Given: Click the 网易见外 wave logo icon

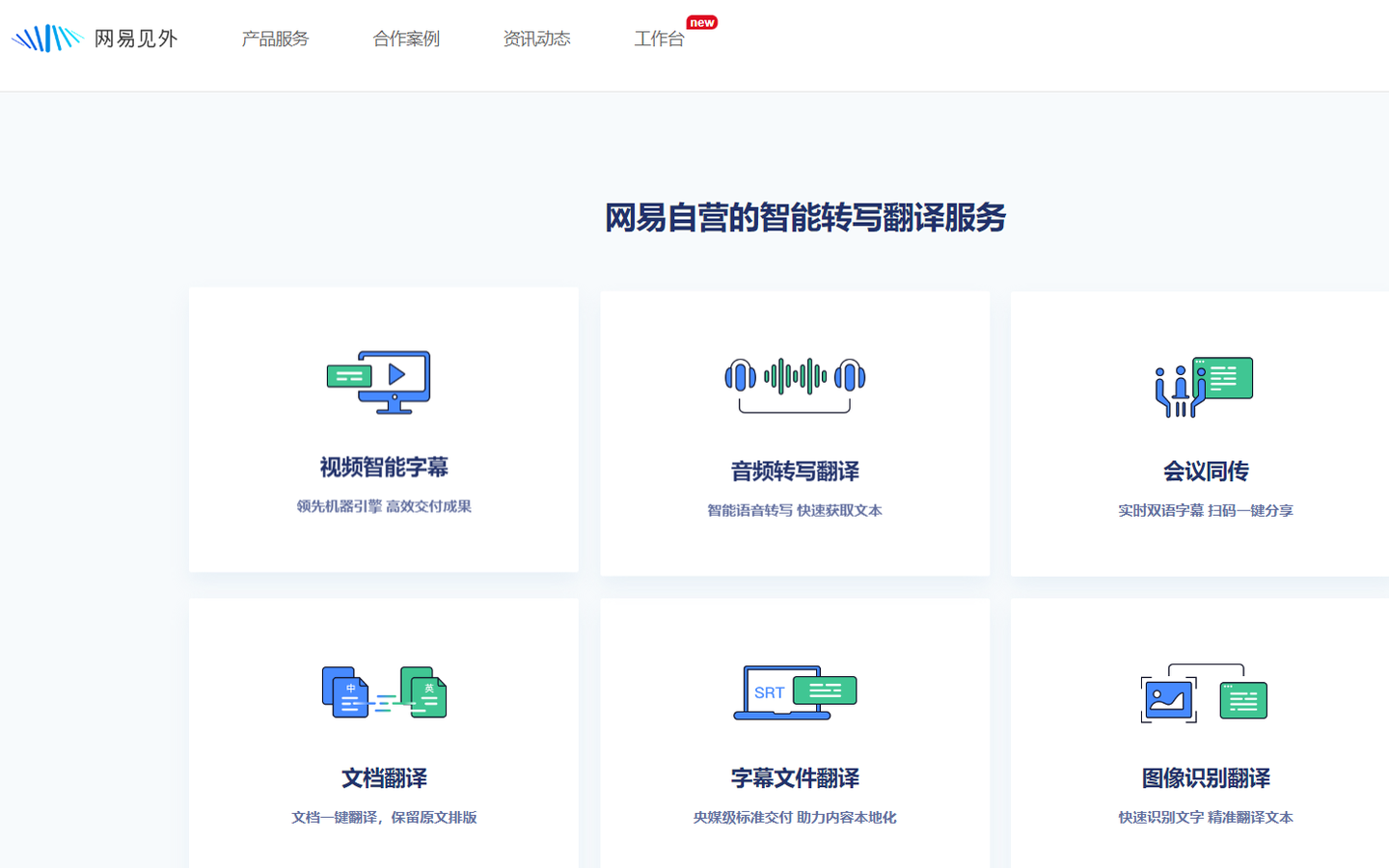Looking at the screenshot, I should (47, 39).
